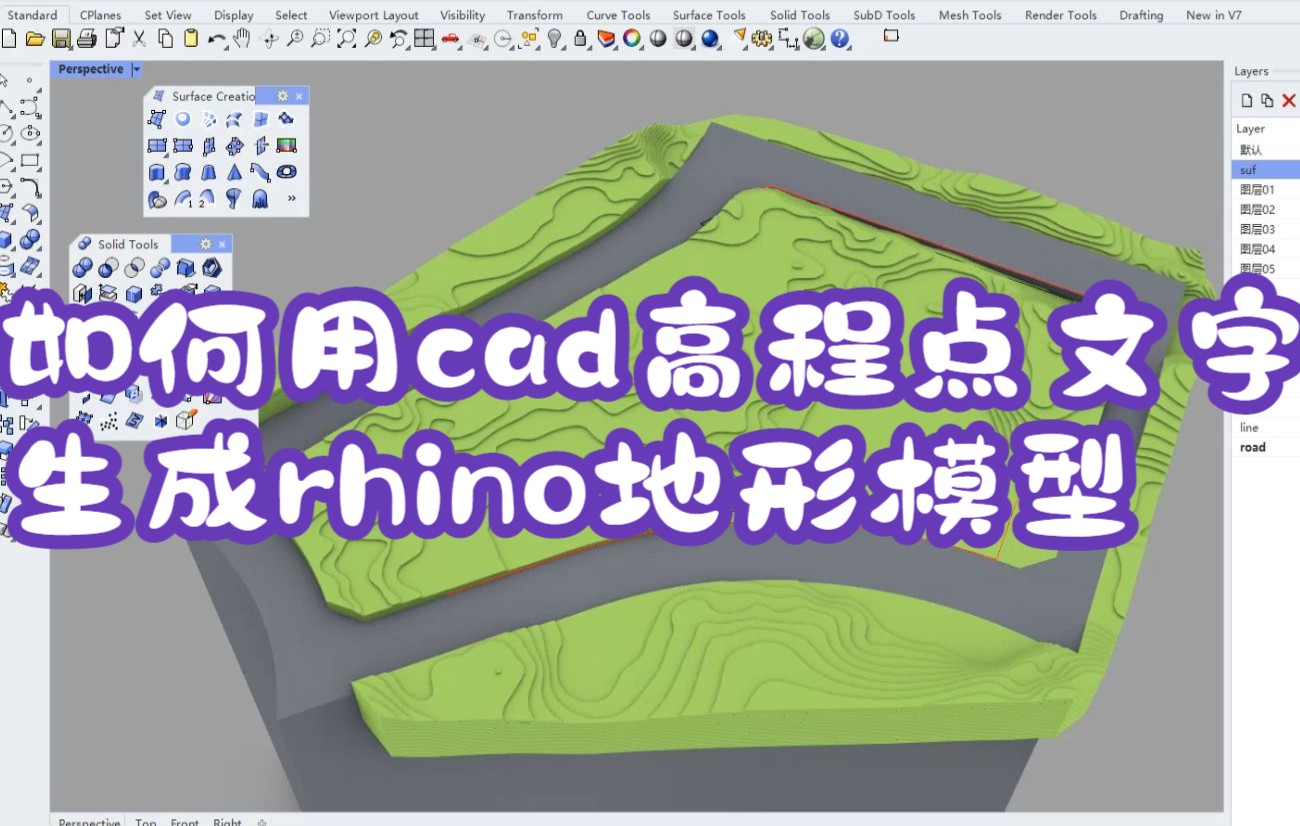
Task: Click the red car Set View icon
Action: tap(451, 40)
